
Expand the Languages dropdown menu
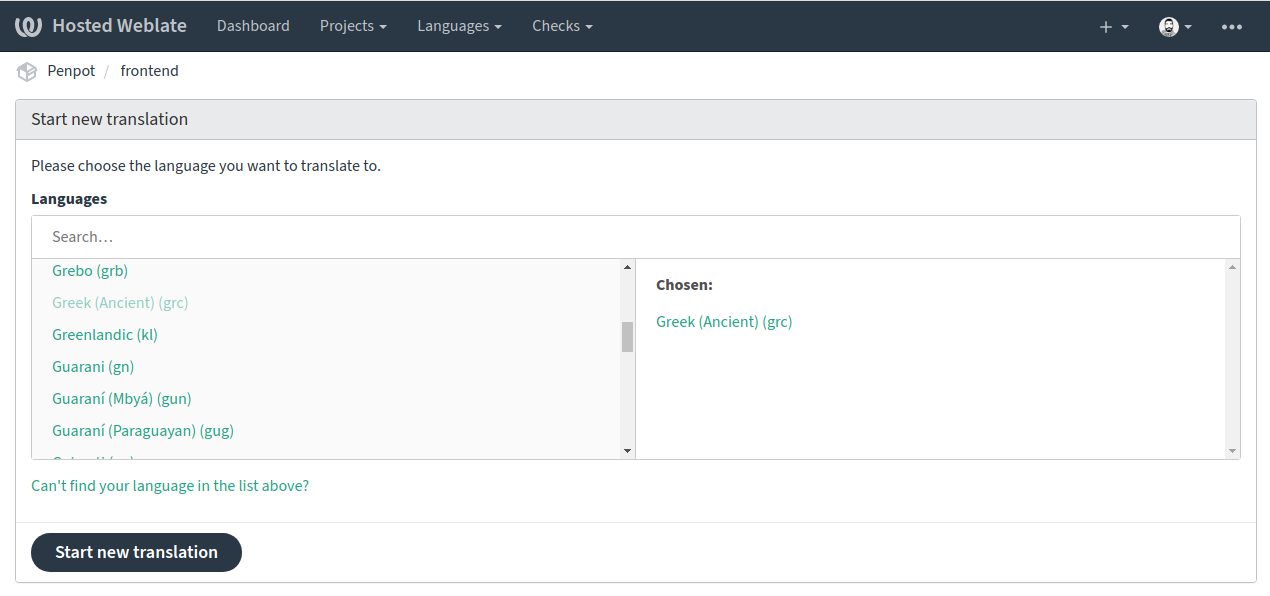[459, 26]
